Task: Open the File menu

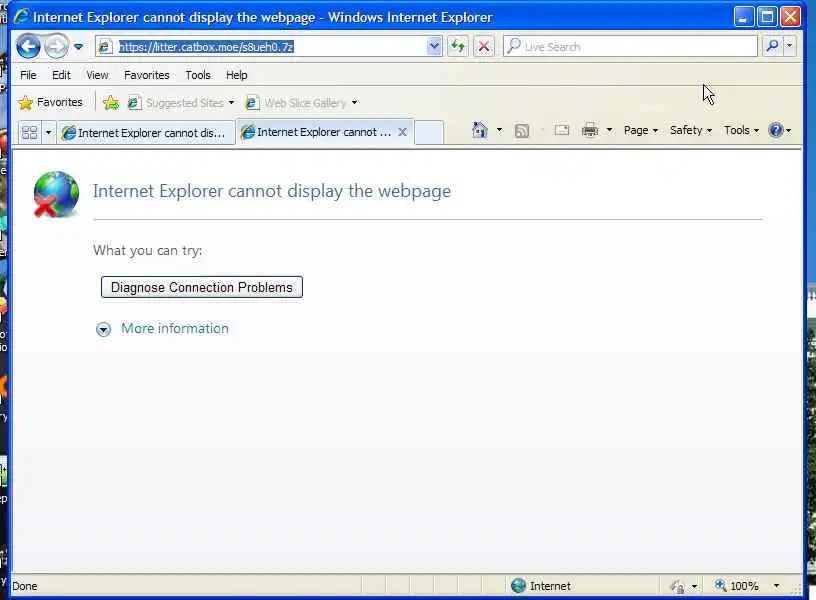Action: (28, 75)
